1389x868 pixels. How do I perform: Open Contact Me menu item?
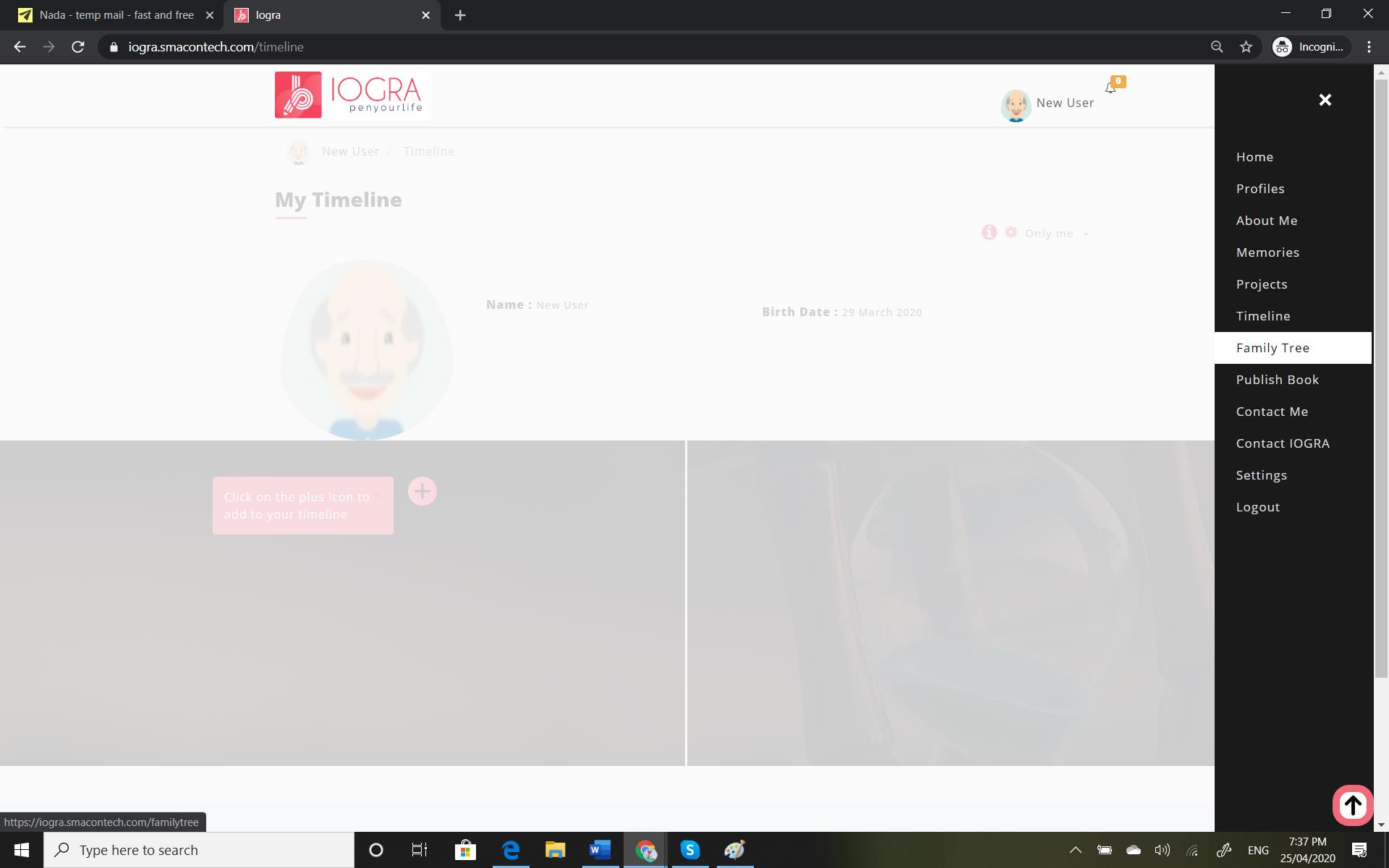pos(1272,412)
